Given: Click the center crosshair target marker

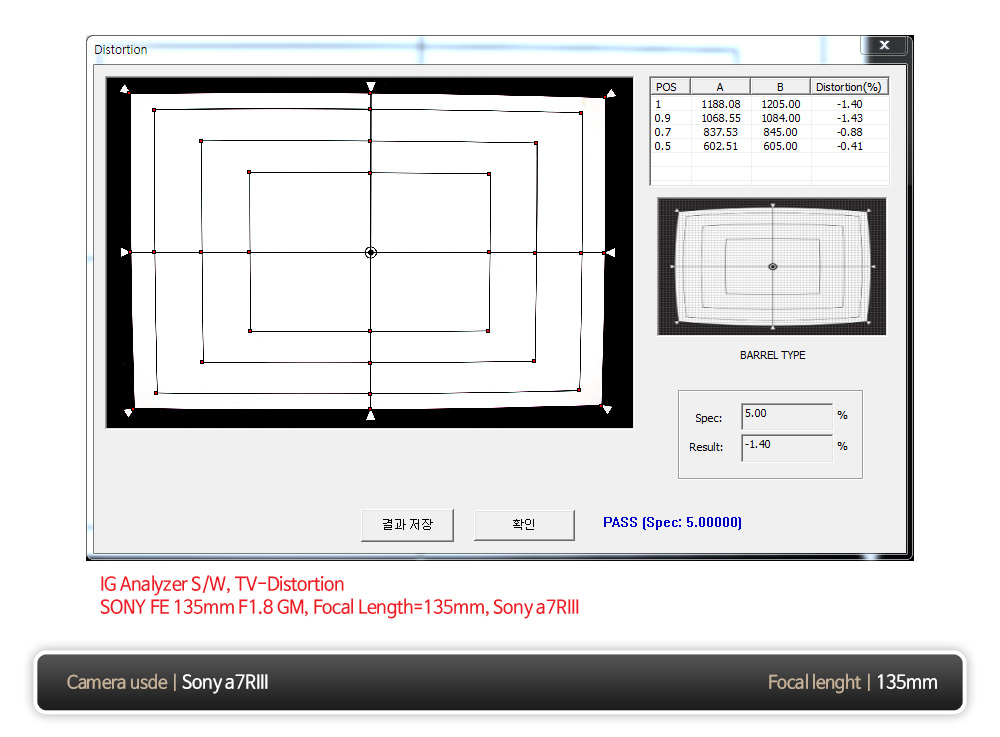Looking at the screenshot, I should coord(370,252).
